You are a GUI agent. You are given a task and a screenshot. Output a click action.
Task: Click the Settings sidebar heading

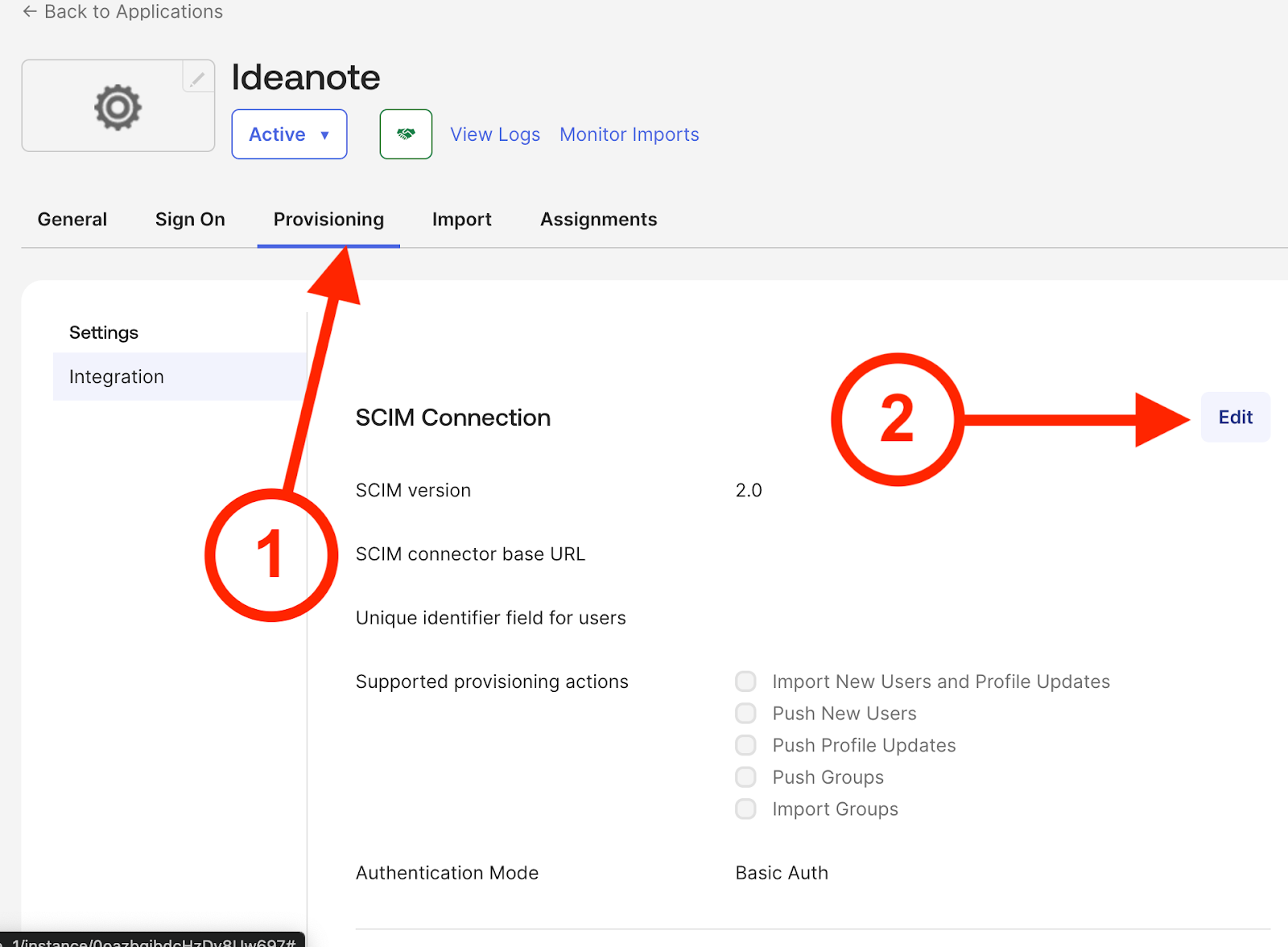coord(104,332)
